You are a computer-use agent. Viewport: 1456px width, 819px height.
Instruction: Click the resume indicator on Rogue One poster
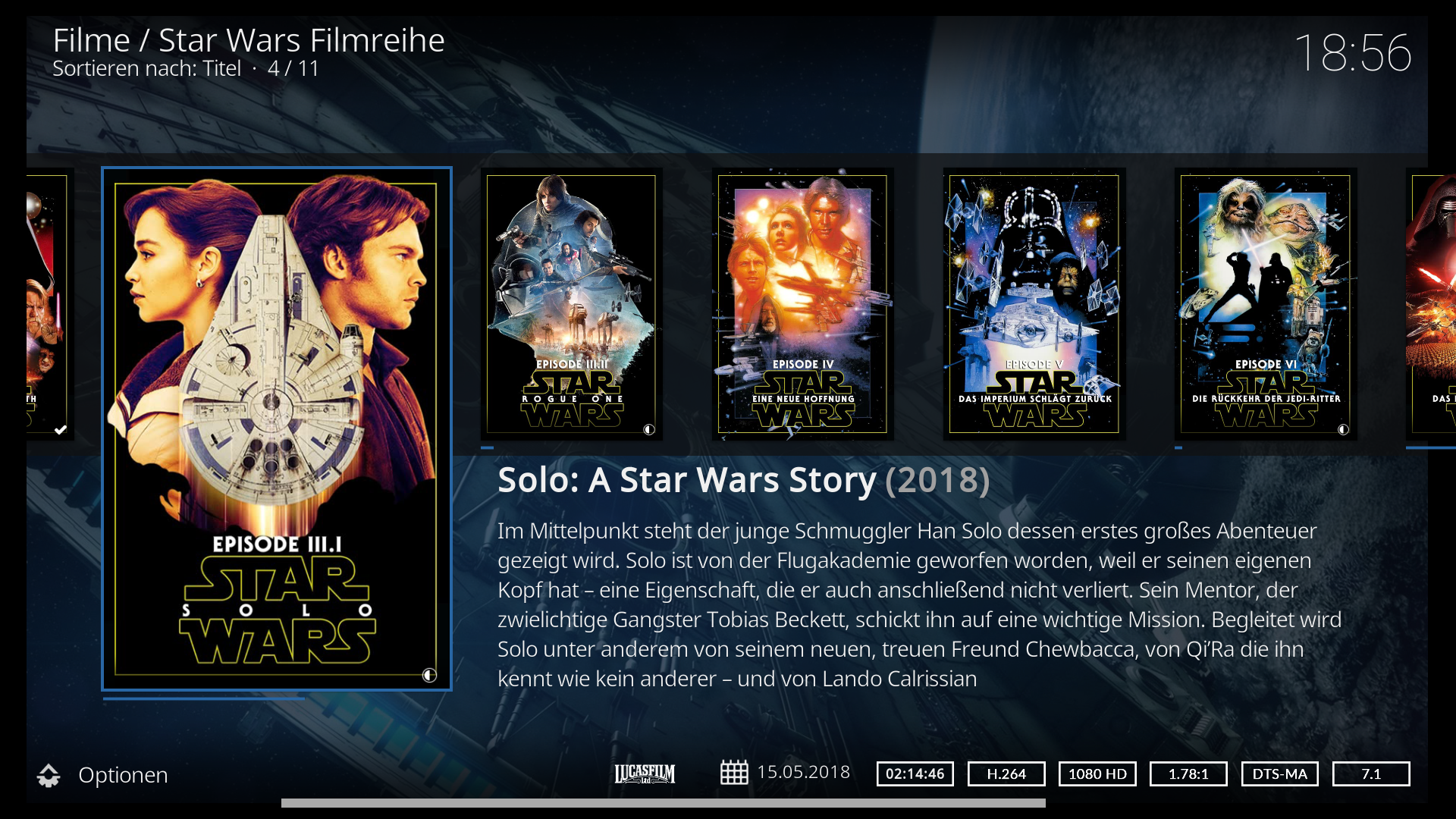point(649,429)
